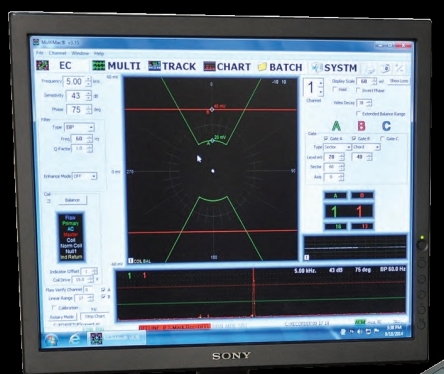
Task: Toggle the Gate A checkbox
Action: click(326, 138)
